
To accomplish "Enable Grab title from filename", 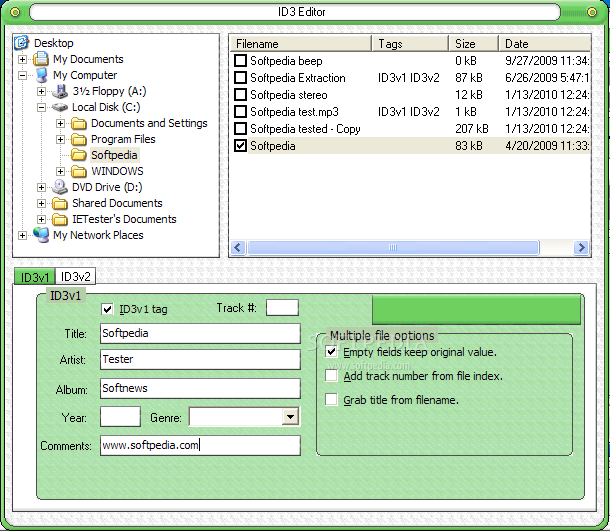I will tap(331, 400).
